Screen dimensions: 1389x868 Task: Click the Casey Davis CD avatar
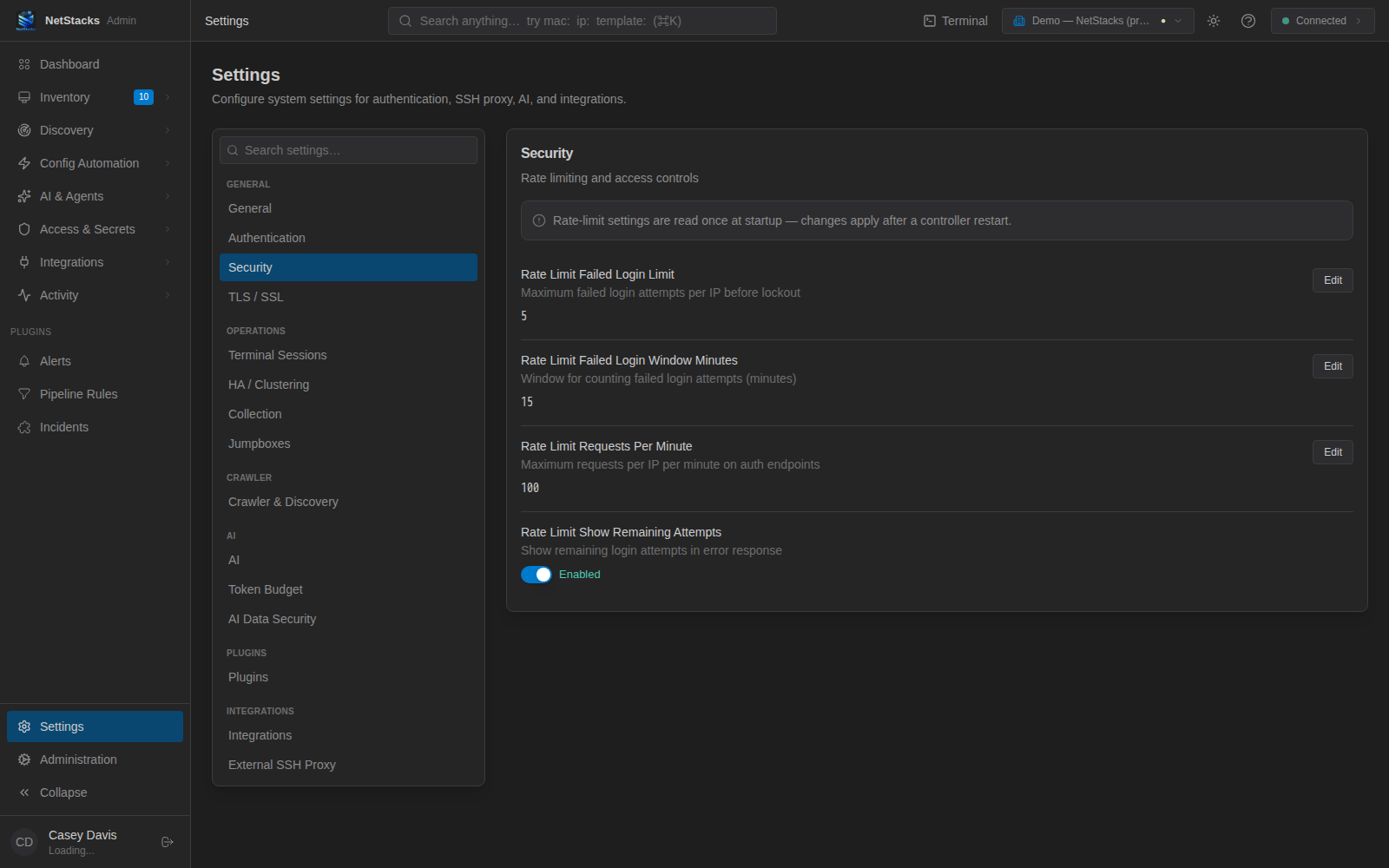pos(24,842)
